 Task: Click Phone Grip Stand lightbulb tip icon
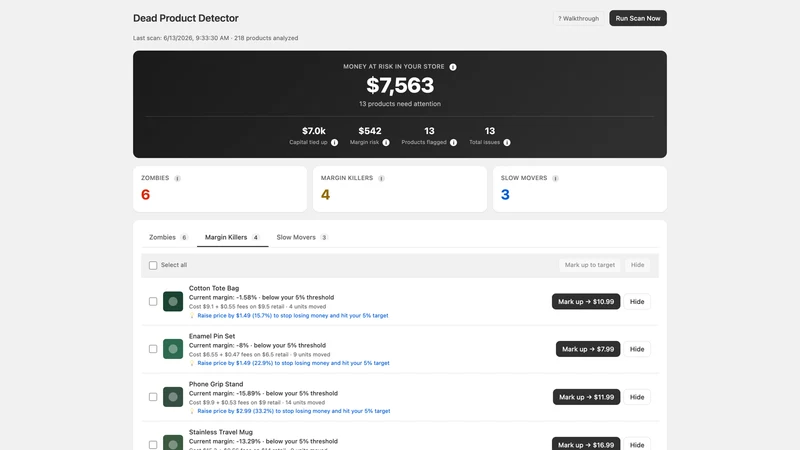pyautogui.click(x=192, y=411)
